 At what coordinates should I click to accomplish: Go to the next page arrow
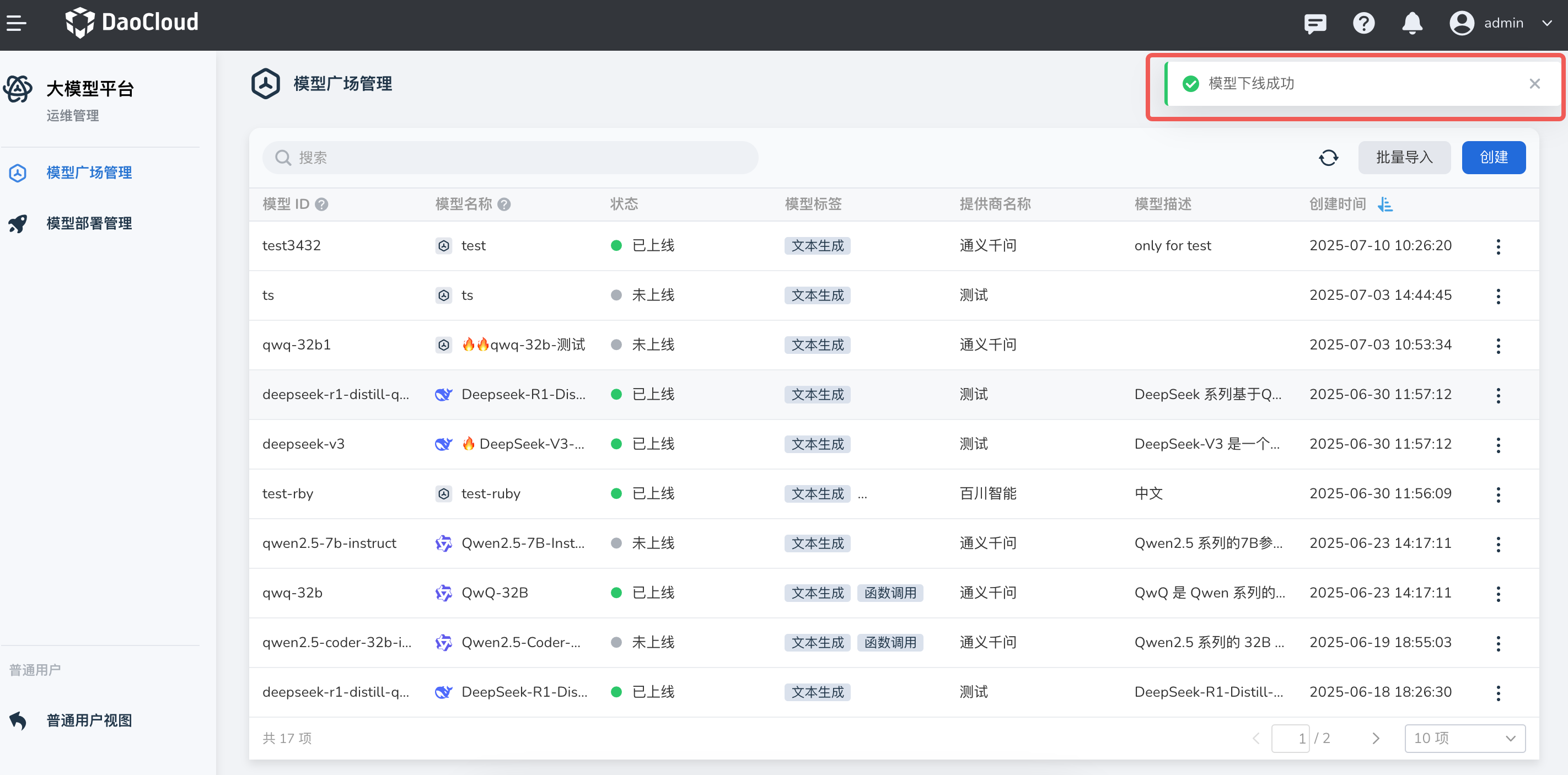(x=1376, y=738)
